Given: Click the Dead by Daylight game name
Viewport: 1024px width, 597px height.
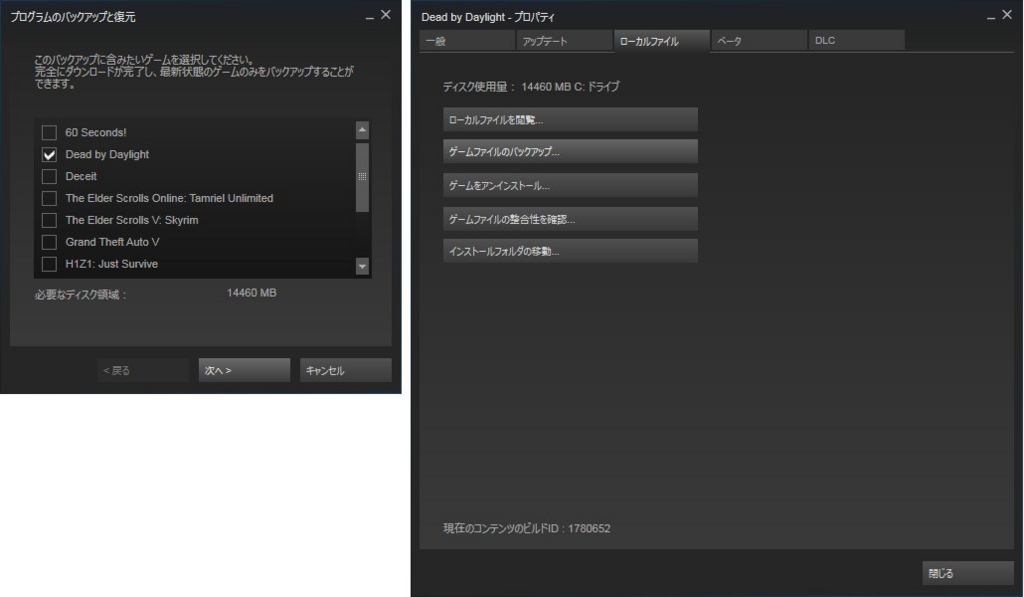Looking at the screenshot, I should pyautogui.click(x=107, y=154).
